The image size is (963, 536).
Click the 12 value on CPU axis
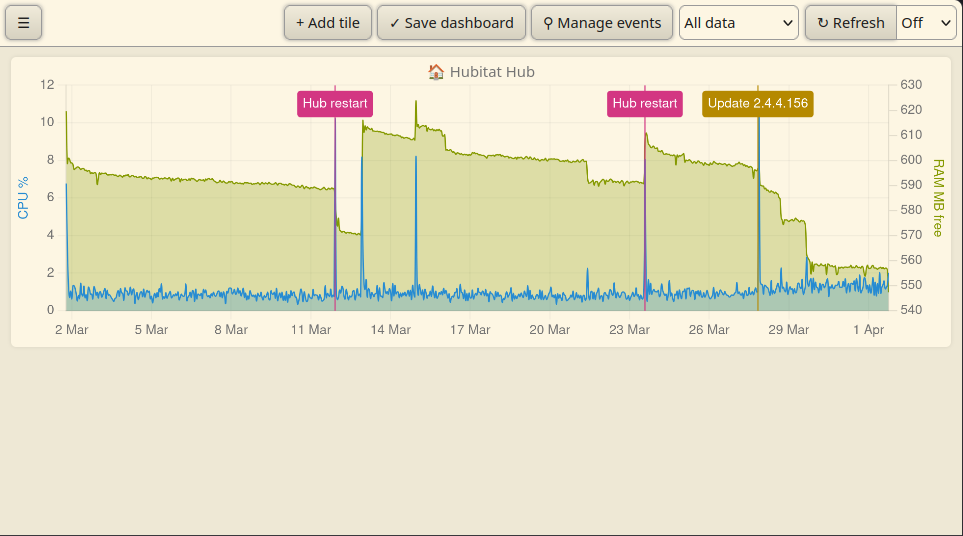47,85
